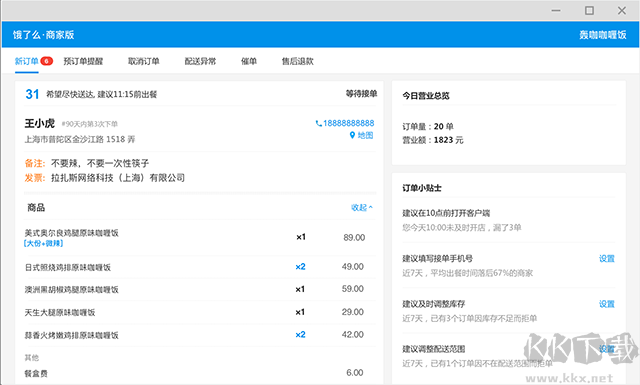The image size is (640, 385).
Task: Click 订单量：20 单
Action: click(428, 127)
